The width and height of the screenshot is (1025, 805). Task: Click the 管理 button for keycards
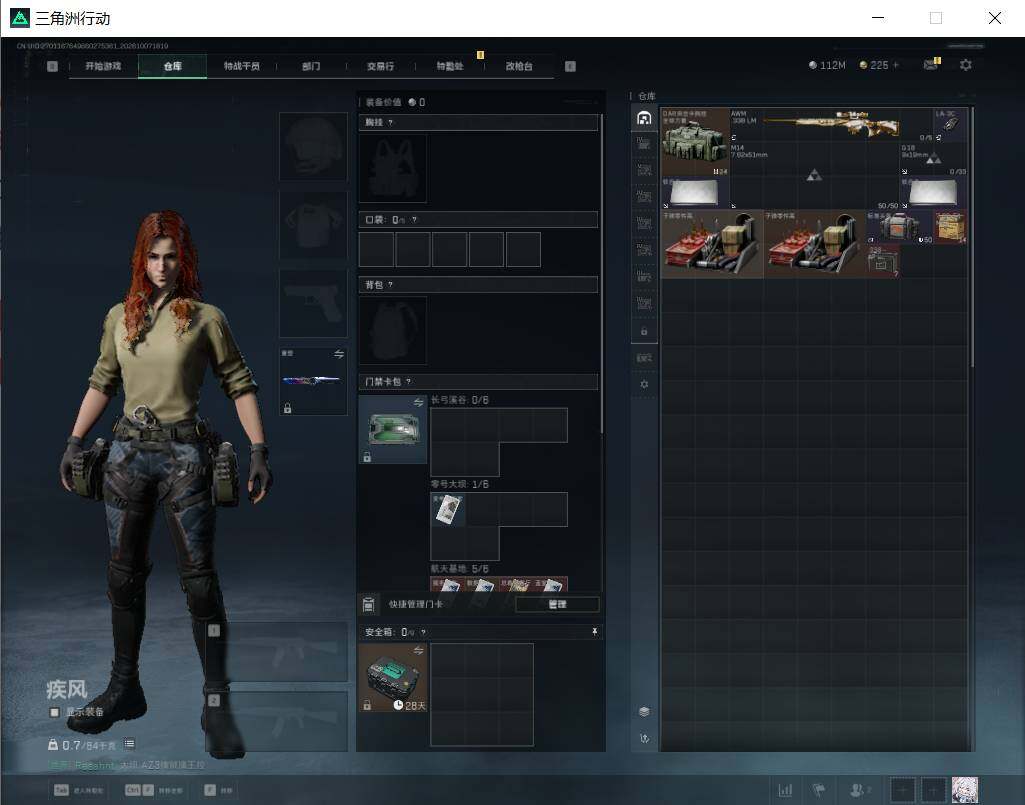click(557, 604)
